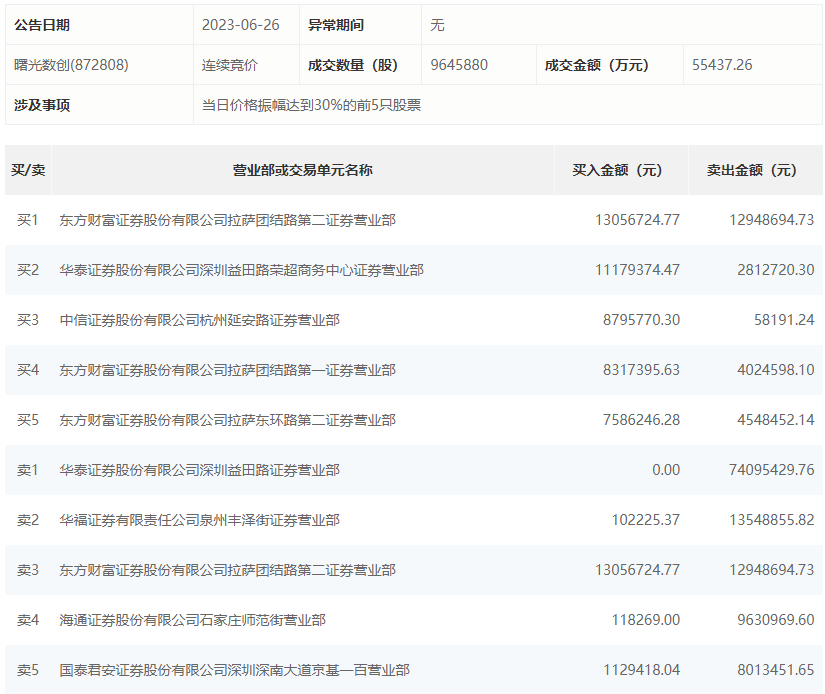Click 卖3 broker 东方财富拉萨团结路第二证券营业部

(x=227, y=569)
